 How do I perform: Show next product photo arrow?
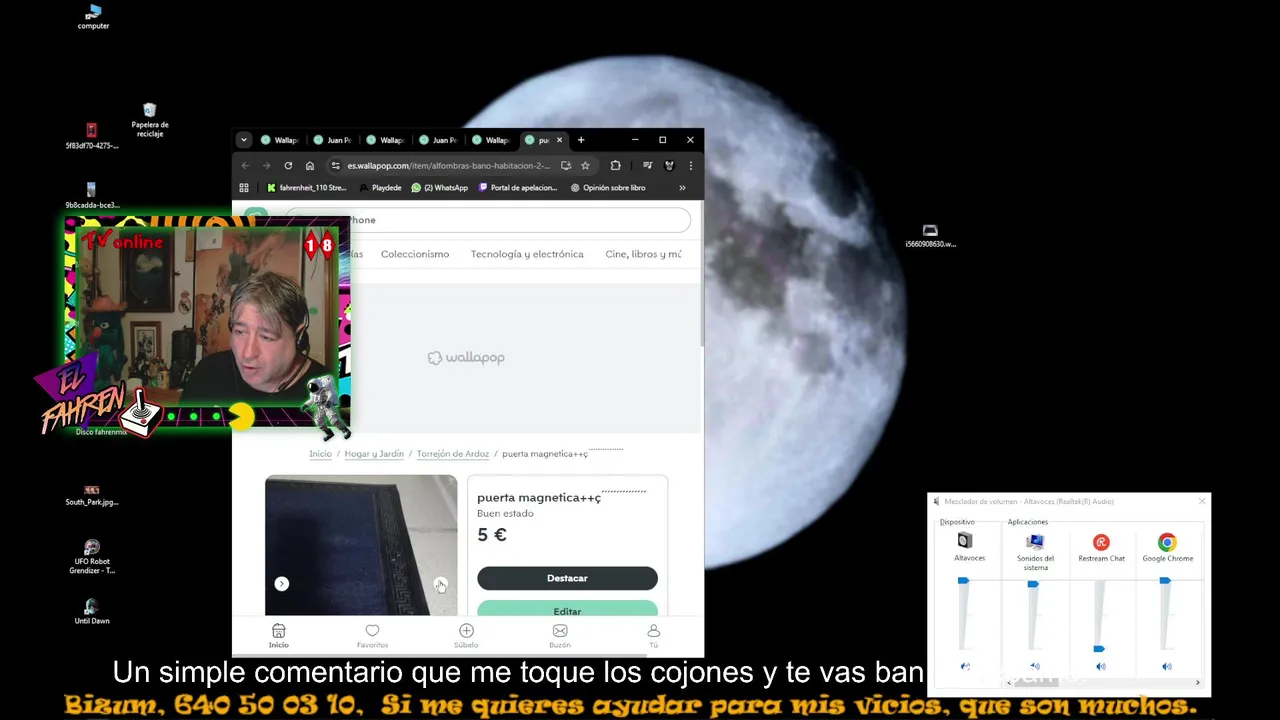pyautogui.click(x=440, y=584)
